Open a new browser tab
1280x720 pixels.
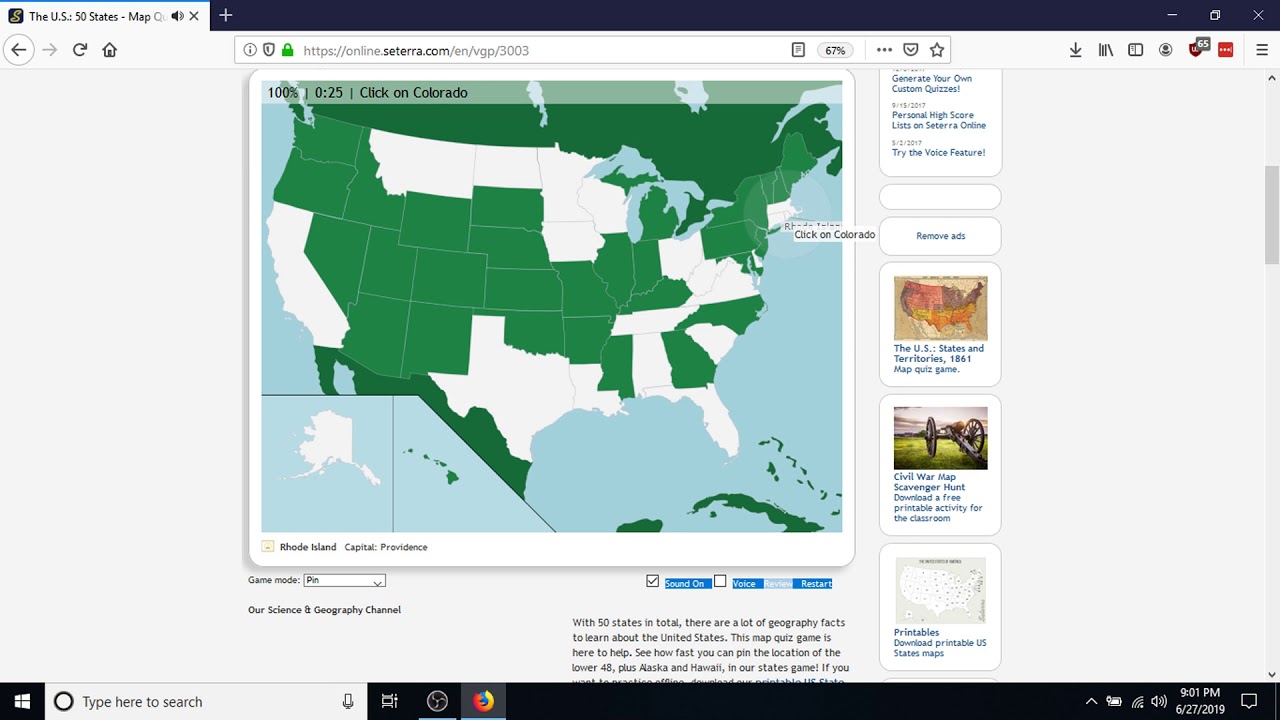click(226, 15)
